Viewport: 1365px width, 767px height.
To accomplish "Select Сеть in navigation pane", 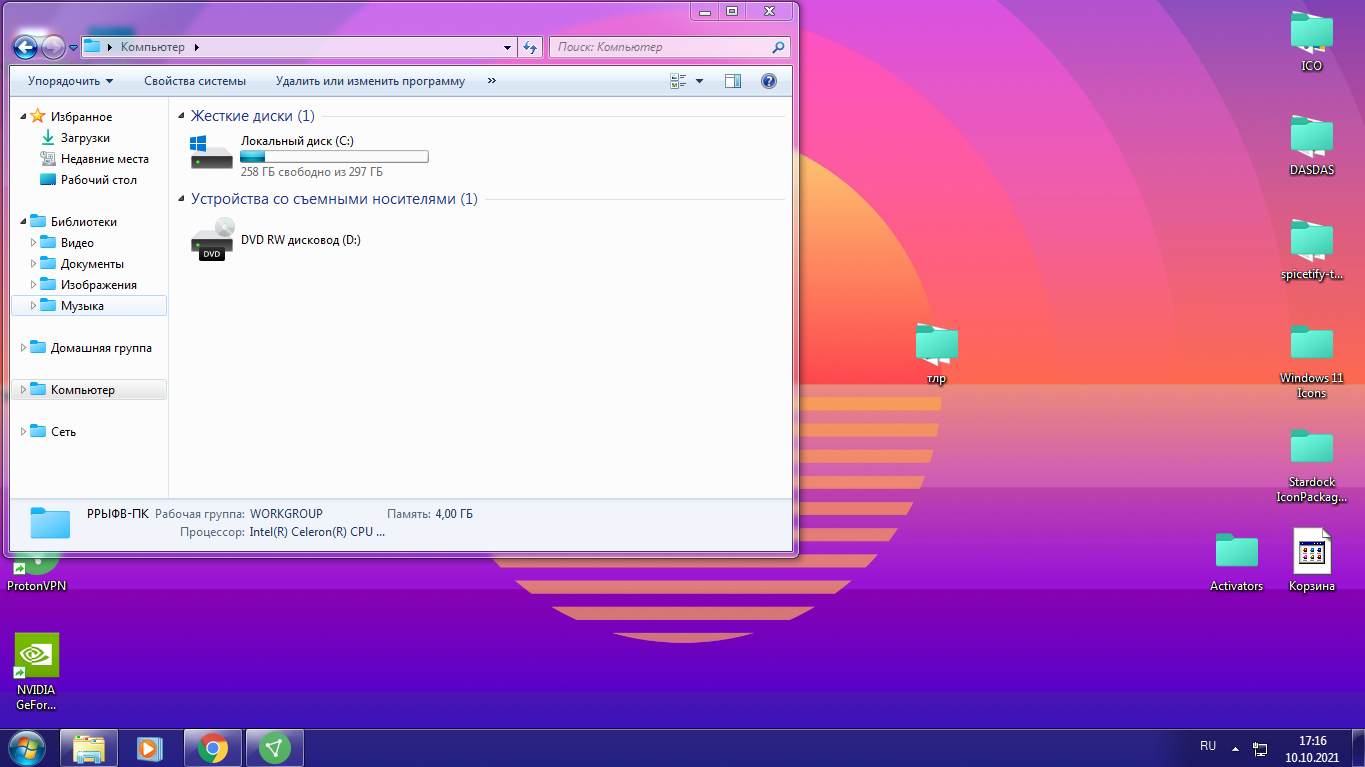I will (x=64, y=432).
